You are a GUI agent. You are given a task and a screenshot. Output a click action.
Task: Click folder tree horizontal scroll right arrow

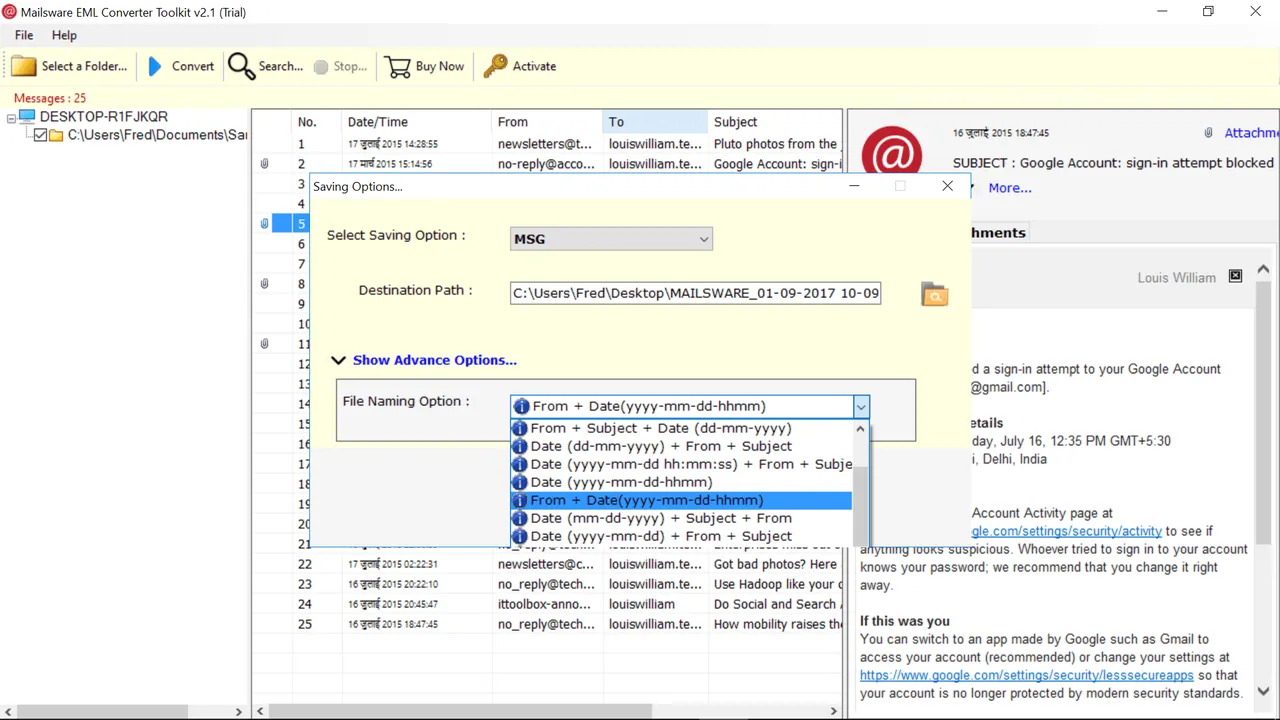tap(238, 711)
